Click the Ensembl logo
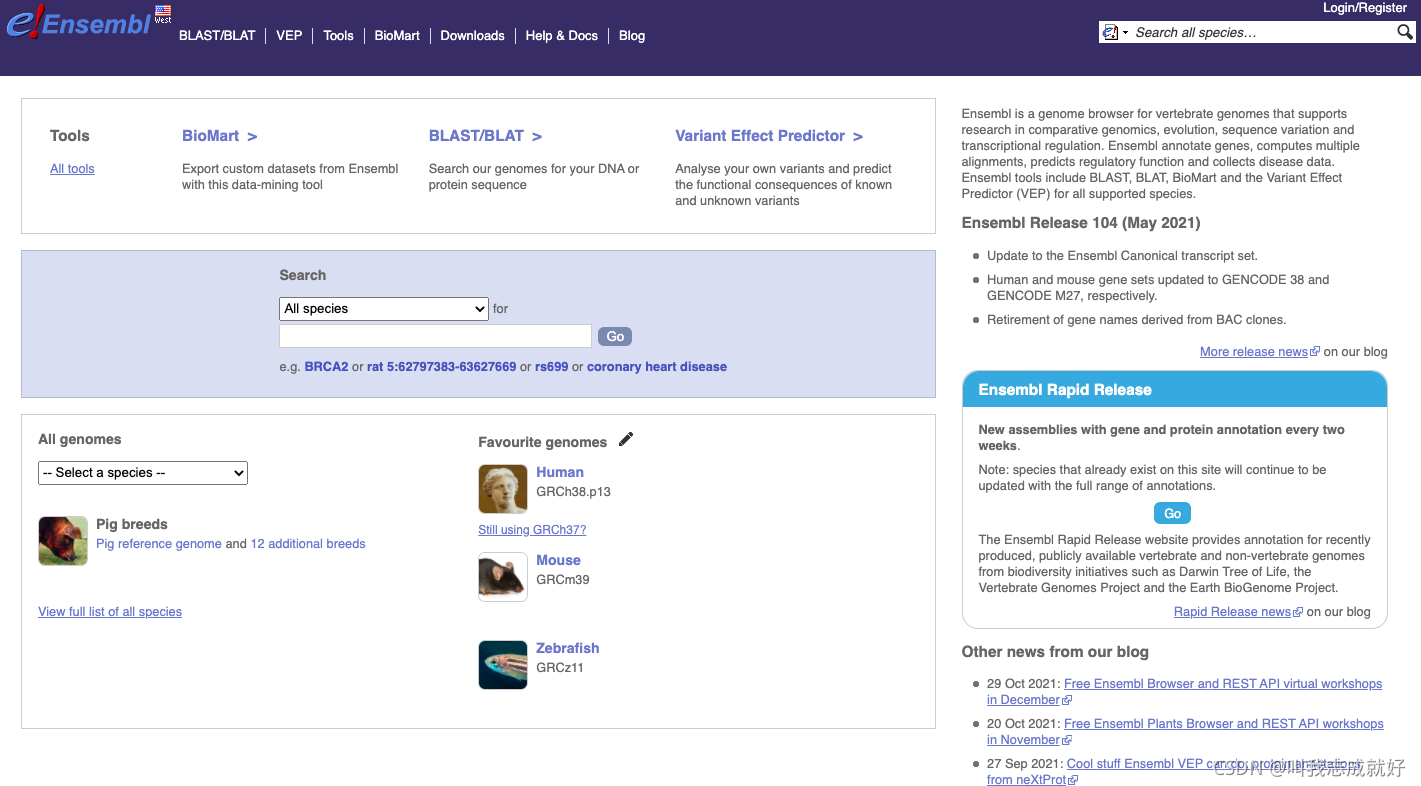 click(x=78, y=22)
